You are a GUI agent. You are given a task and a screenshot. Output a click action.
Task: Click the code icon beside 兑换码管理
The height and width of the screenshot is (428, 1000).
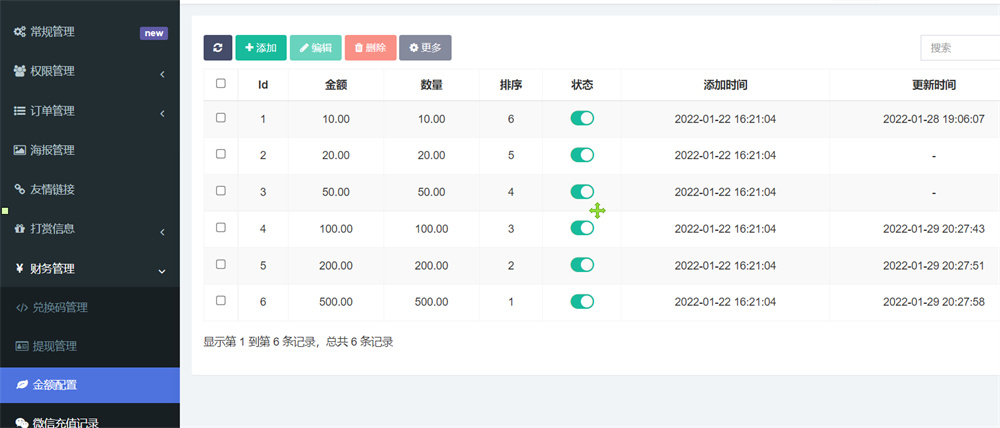(x=22, y=307)
